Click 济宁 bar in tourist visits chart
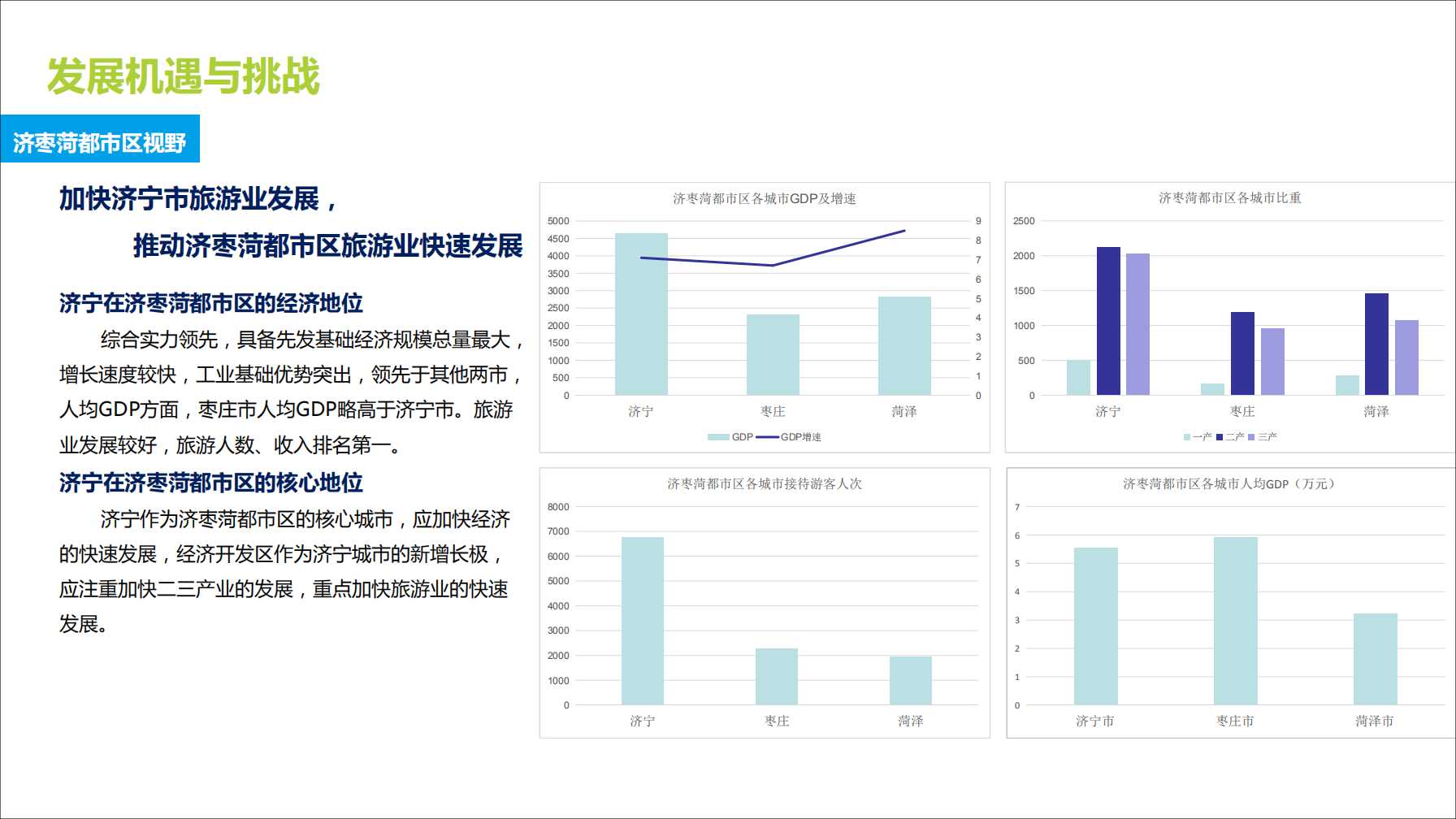Image resolution: width=1456 pixels, height=819 pixels. (x=642, y=621)
